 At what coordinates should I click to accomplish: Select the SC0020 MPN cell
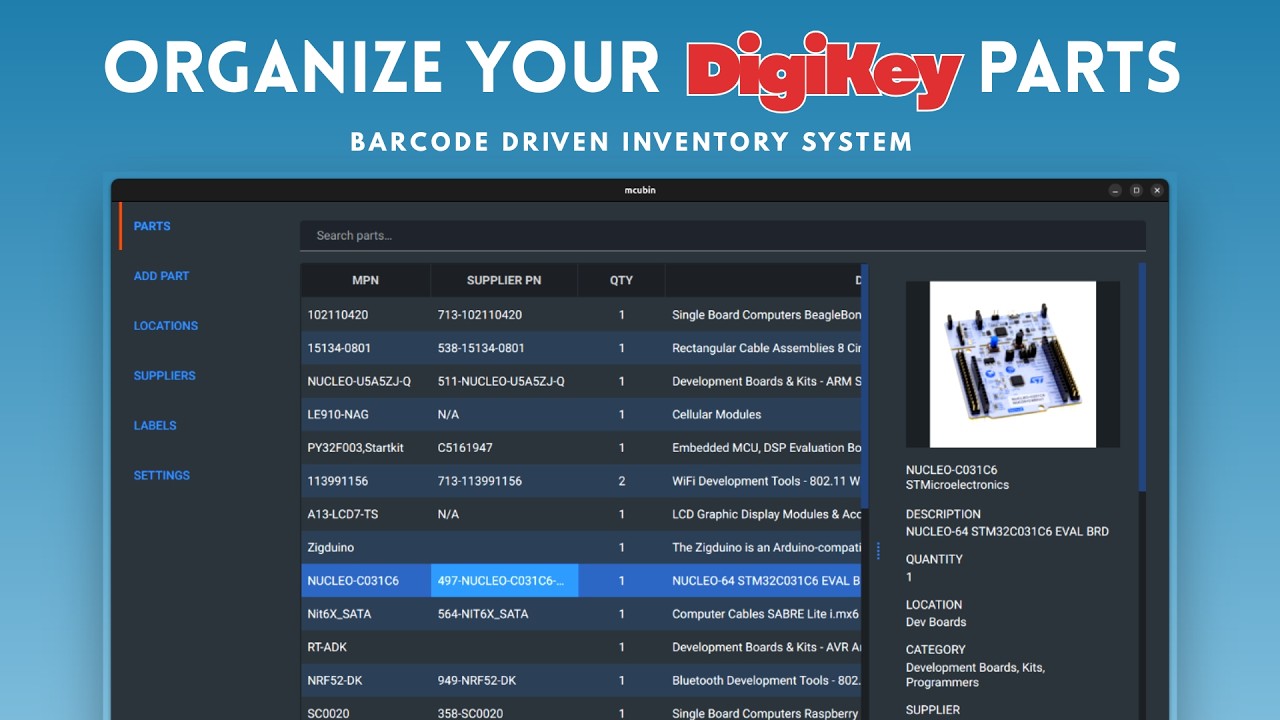click(366, 710)
